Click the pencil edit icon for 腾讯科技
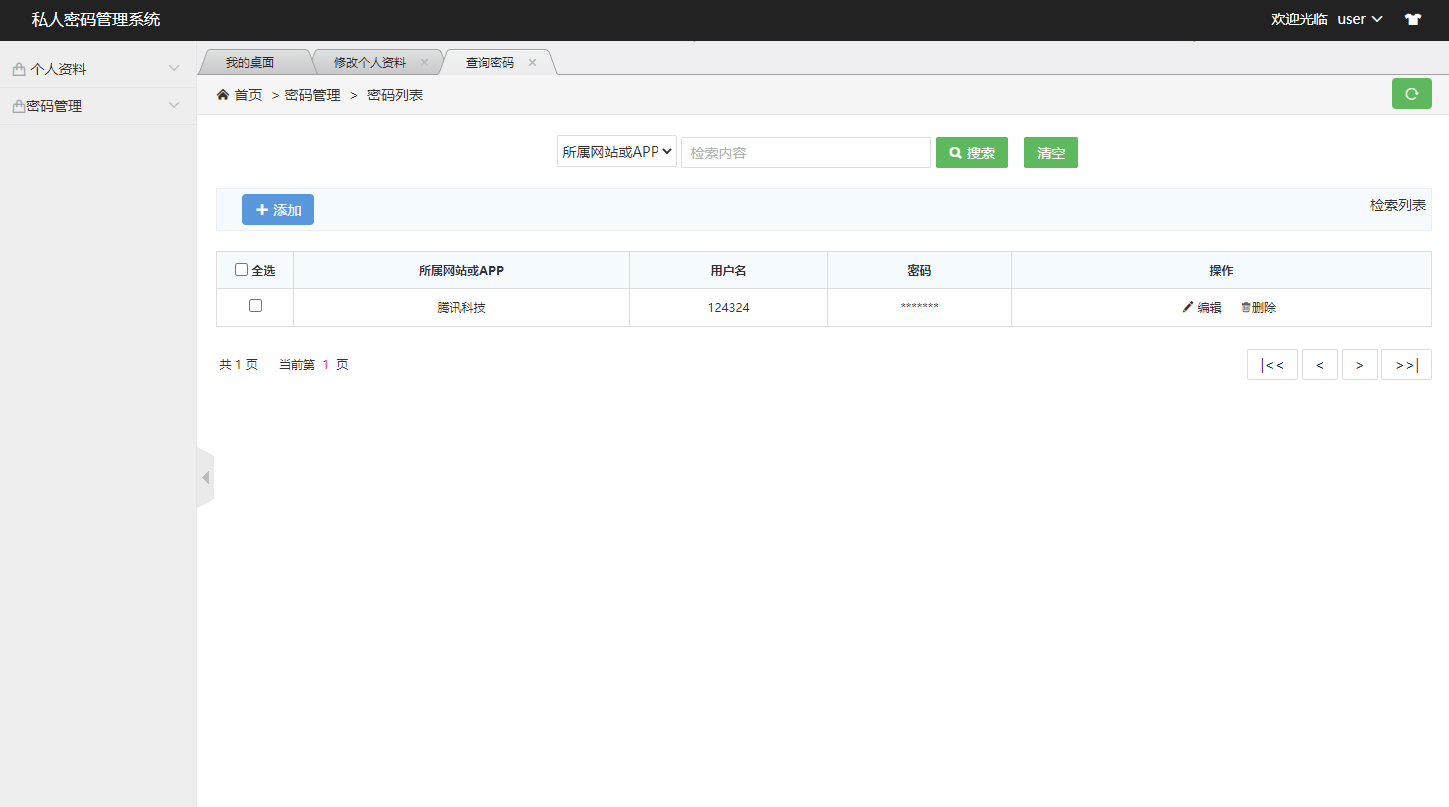Image resolution: width=1449 pixels, height=807 pixels. coord(1188,308)
